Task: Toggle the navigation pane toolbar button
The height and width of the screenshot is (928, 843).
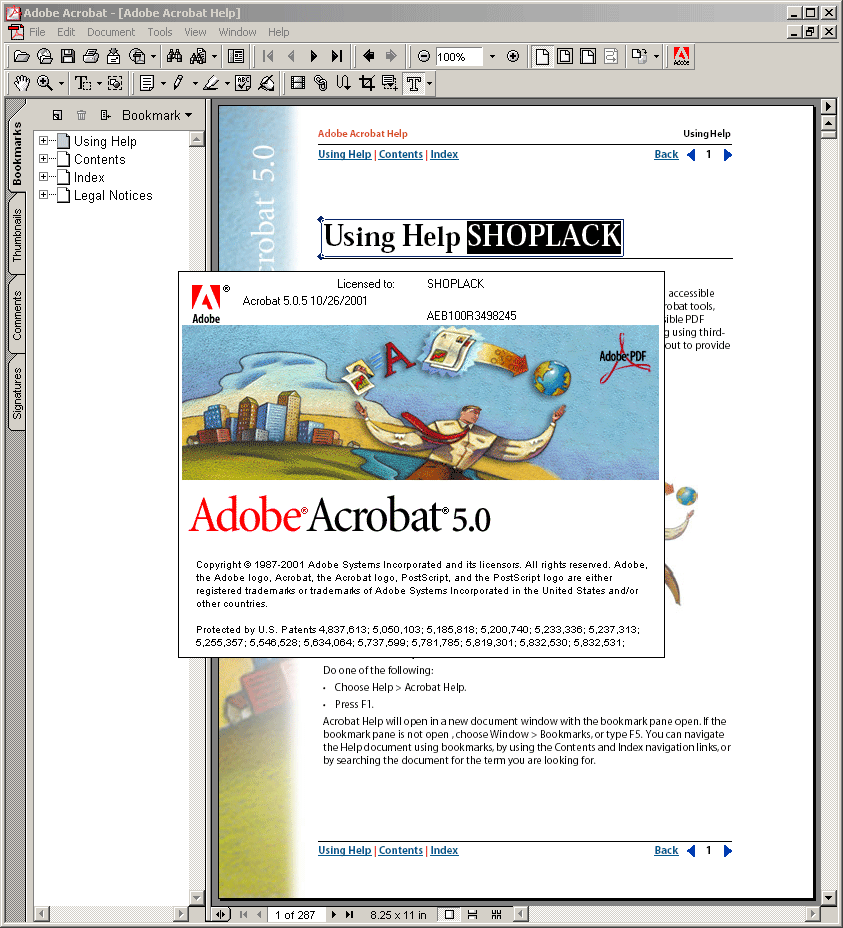Action: click(x=236, y=56)
